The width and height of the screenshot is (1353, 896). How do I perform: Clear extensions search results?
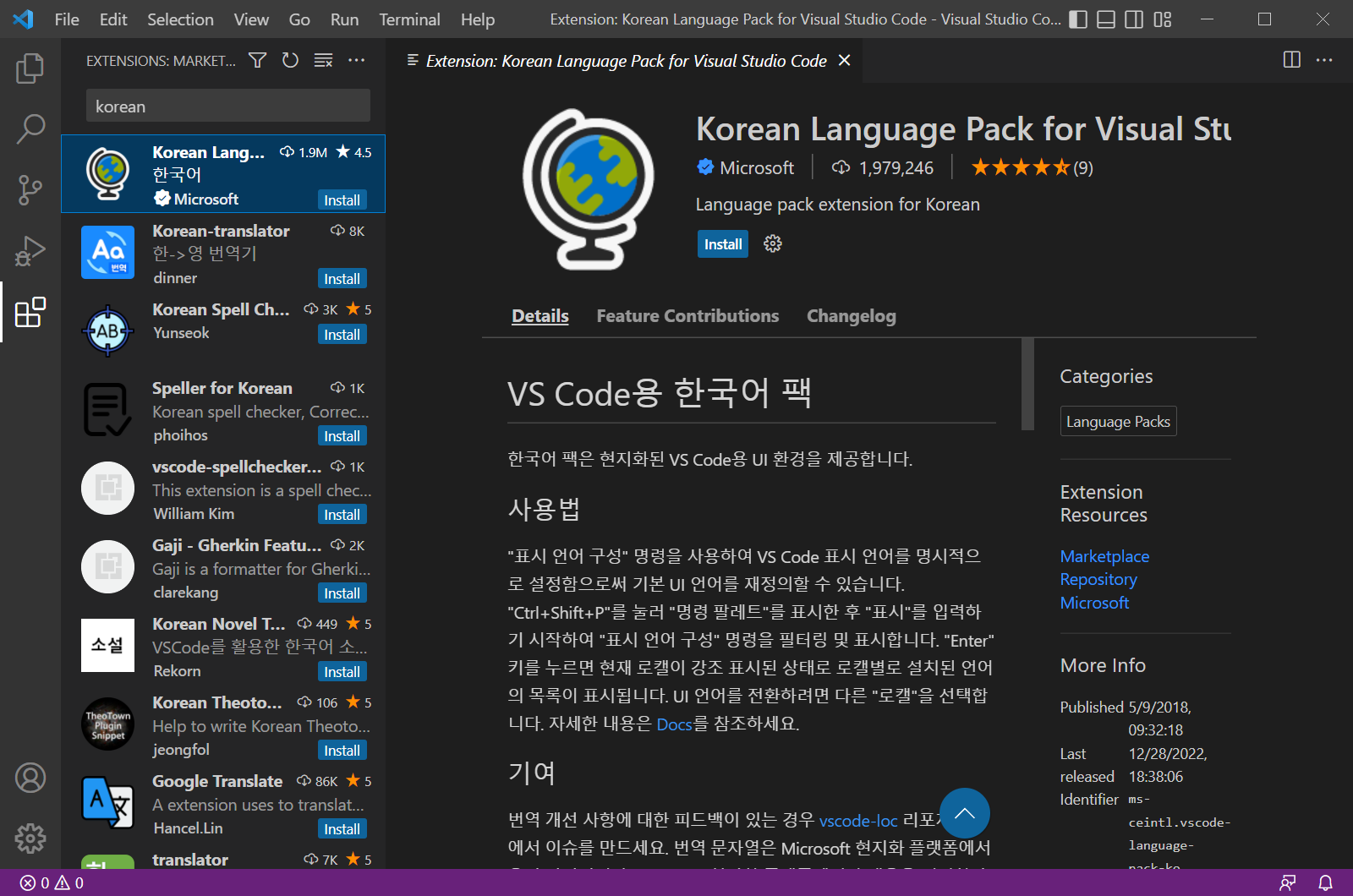click(x=323, y=60)
